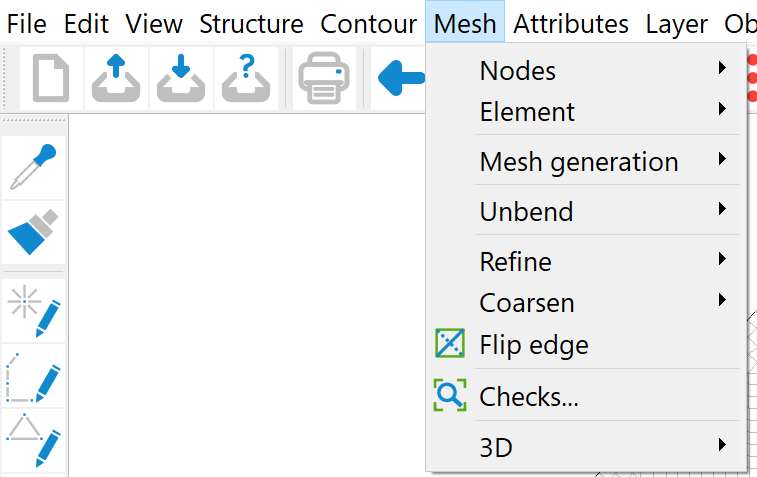The width and height of the screenshot is (757, 477).
Task: Select the eyedropper tool
Action: pyautogui.click(x=35, y=167)
